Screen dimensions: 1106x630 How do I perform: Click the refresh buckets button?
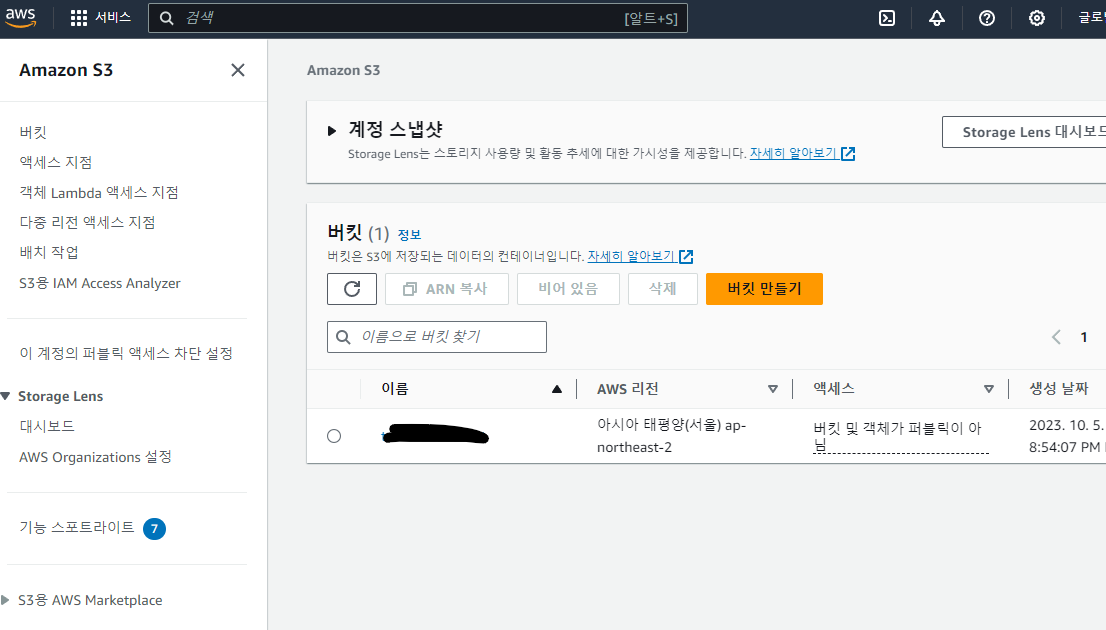(352, 289)
